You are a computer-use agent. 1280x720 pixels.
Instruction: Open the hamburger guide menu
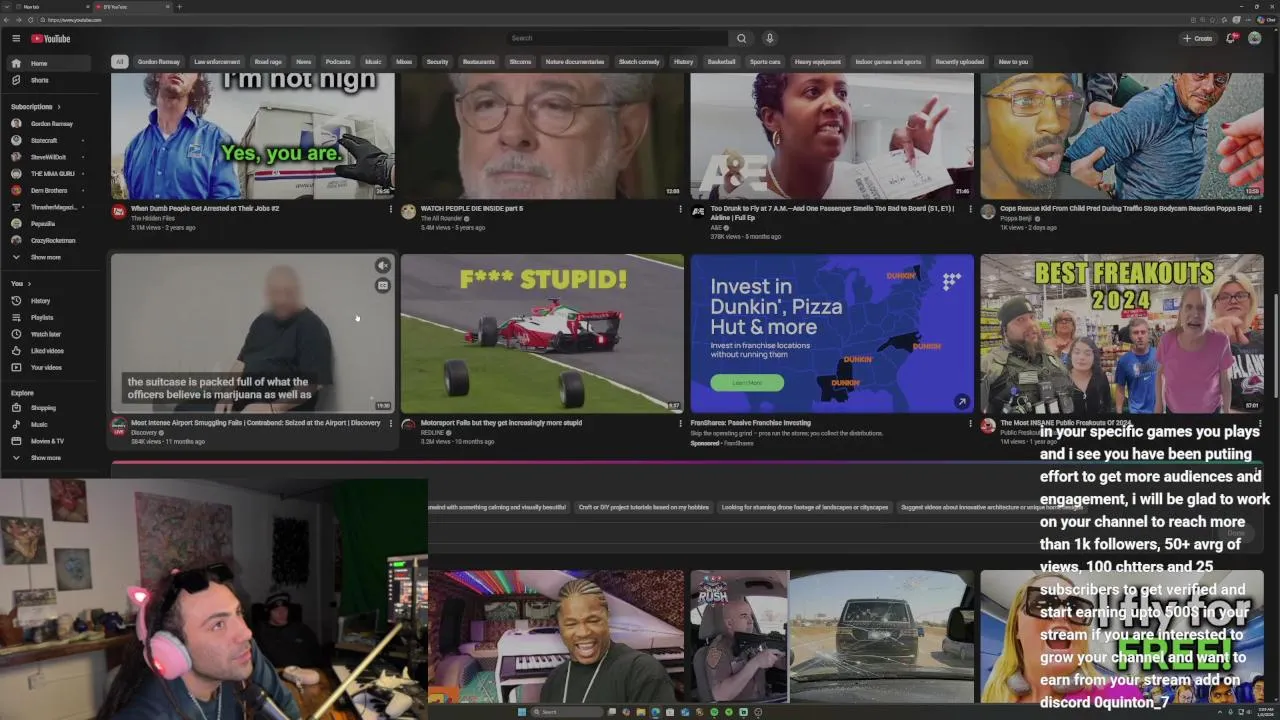coord(16,38)
